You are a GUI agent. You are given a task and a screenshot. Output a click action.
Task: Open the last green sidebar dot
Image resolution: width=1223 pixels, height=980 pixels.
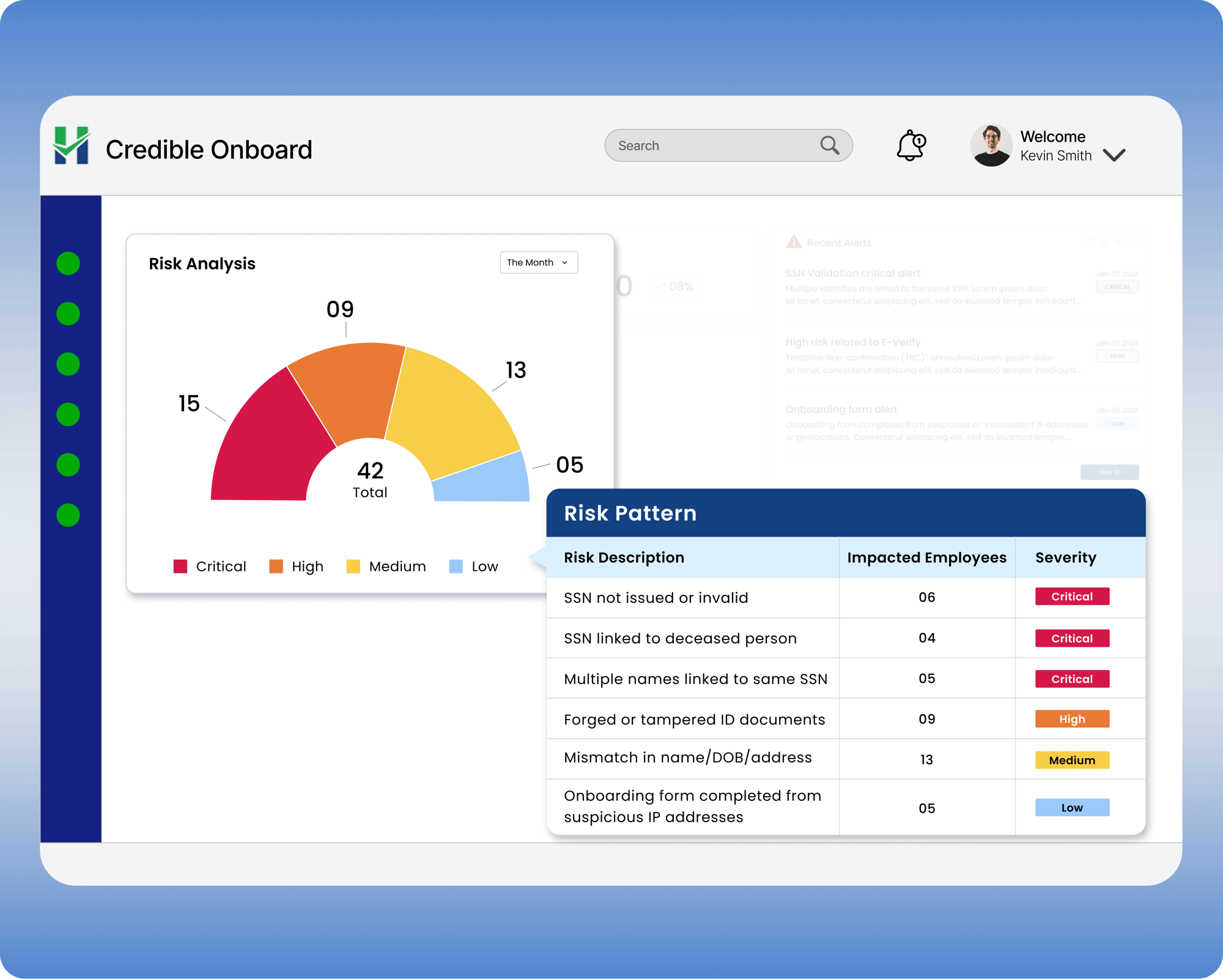pos(68,515)
